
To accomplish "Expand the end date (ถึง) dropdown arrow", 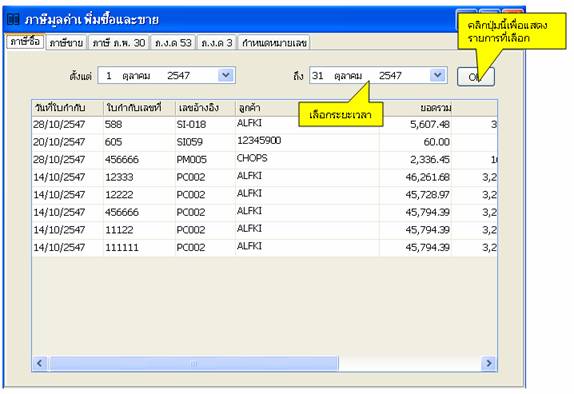I will point(437,75).
